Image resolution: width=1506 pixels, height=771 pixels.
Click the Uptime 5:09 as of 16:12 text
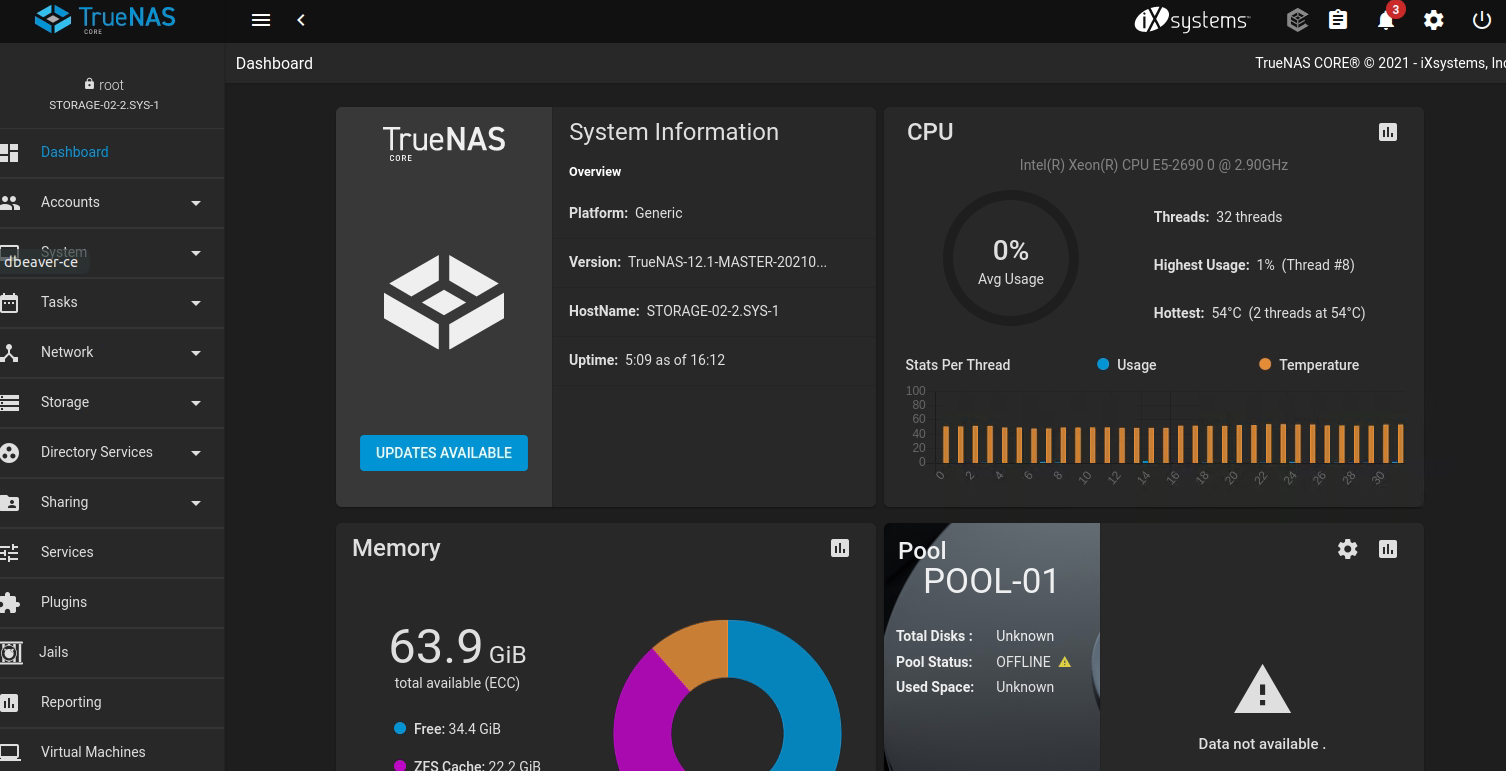[647, 360]
